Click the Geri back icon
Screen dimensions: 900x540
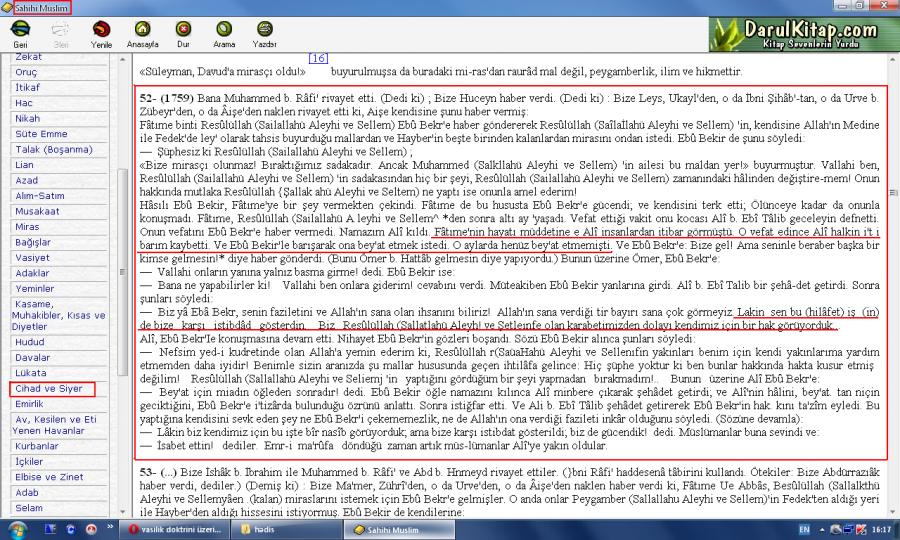coord(19,30)
